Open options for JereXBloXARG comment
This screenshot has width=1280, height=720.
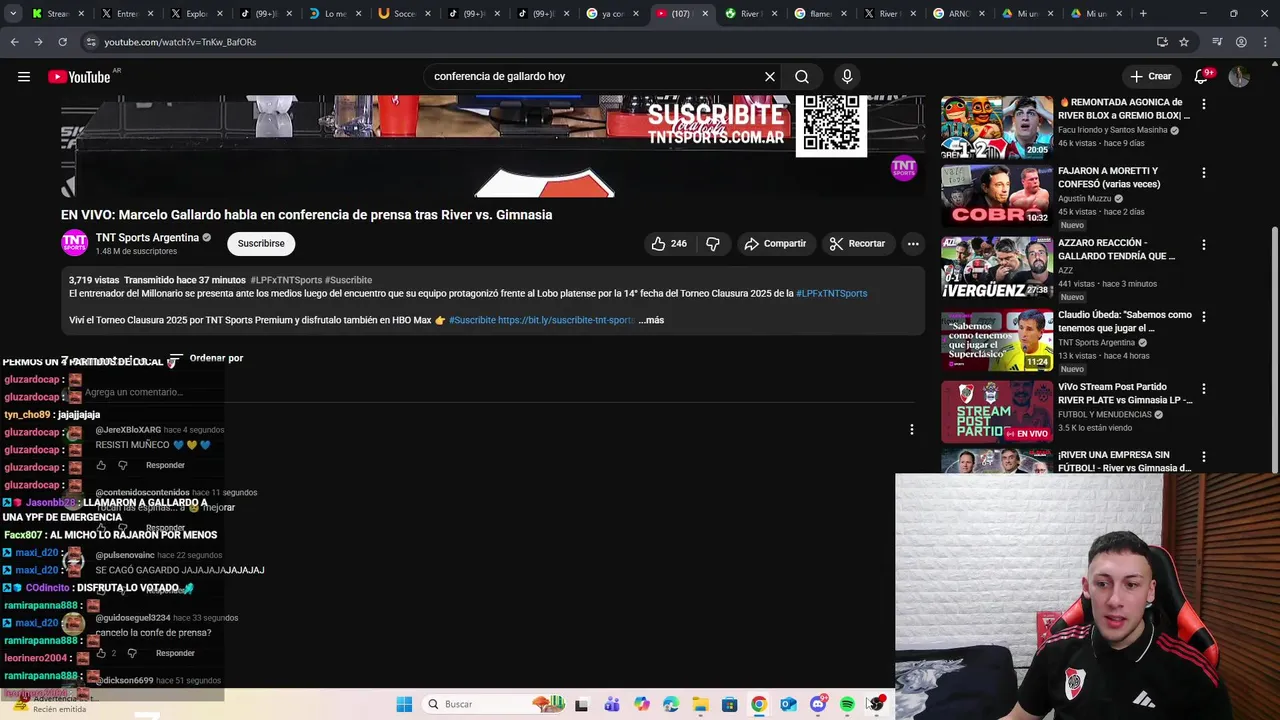pos(911,429)
